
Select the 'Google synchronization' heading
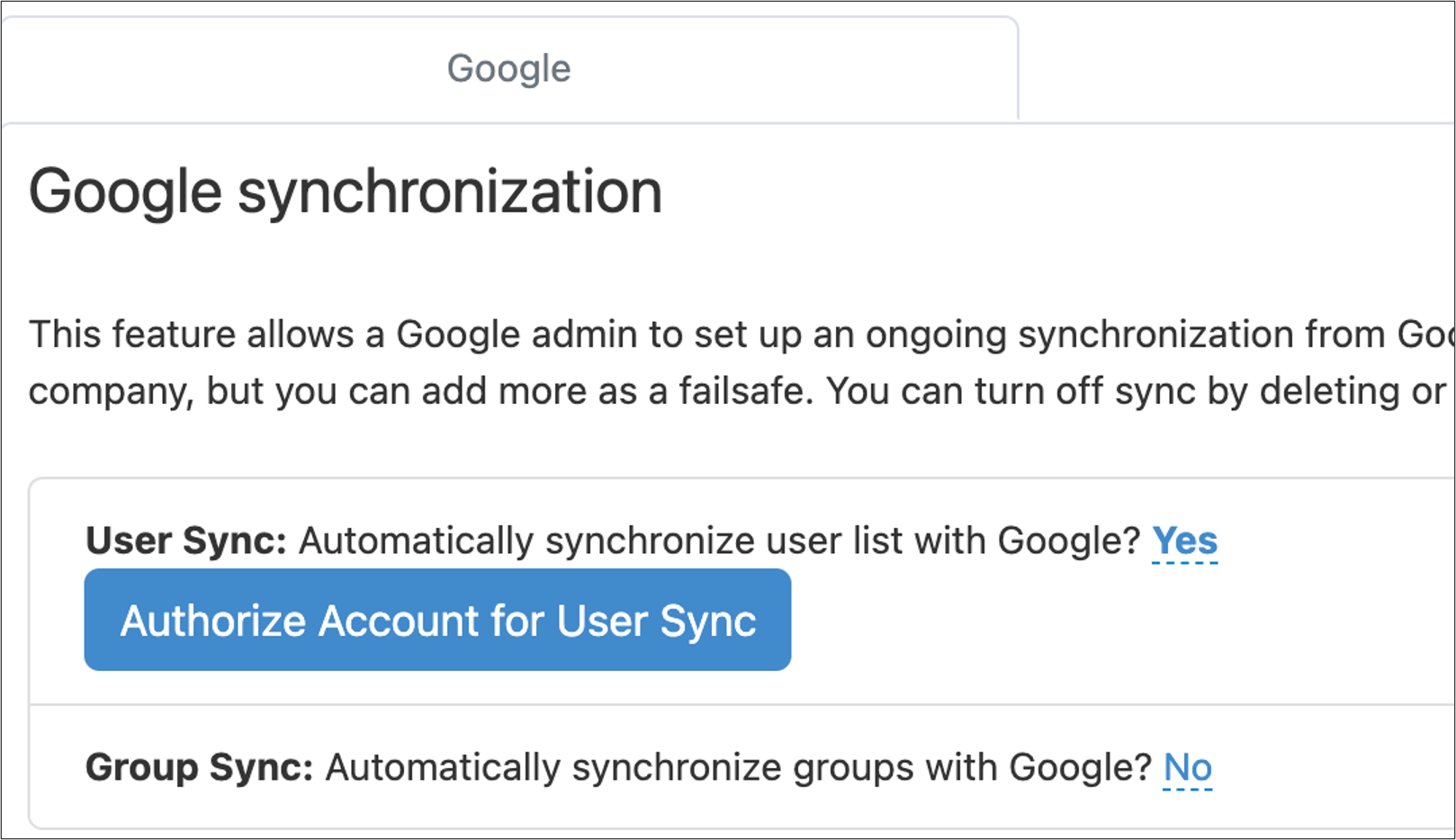click(346, 192)
